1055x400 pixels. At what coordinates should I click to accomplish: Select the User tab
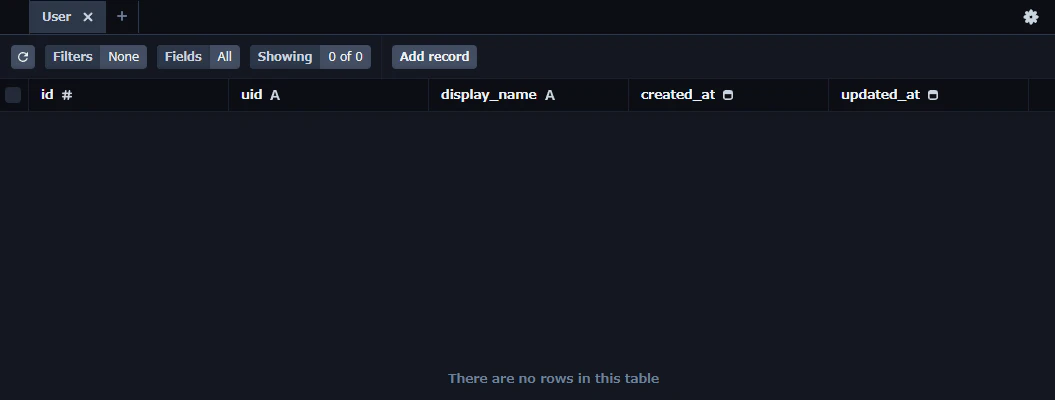pos(67,17)
